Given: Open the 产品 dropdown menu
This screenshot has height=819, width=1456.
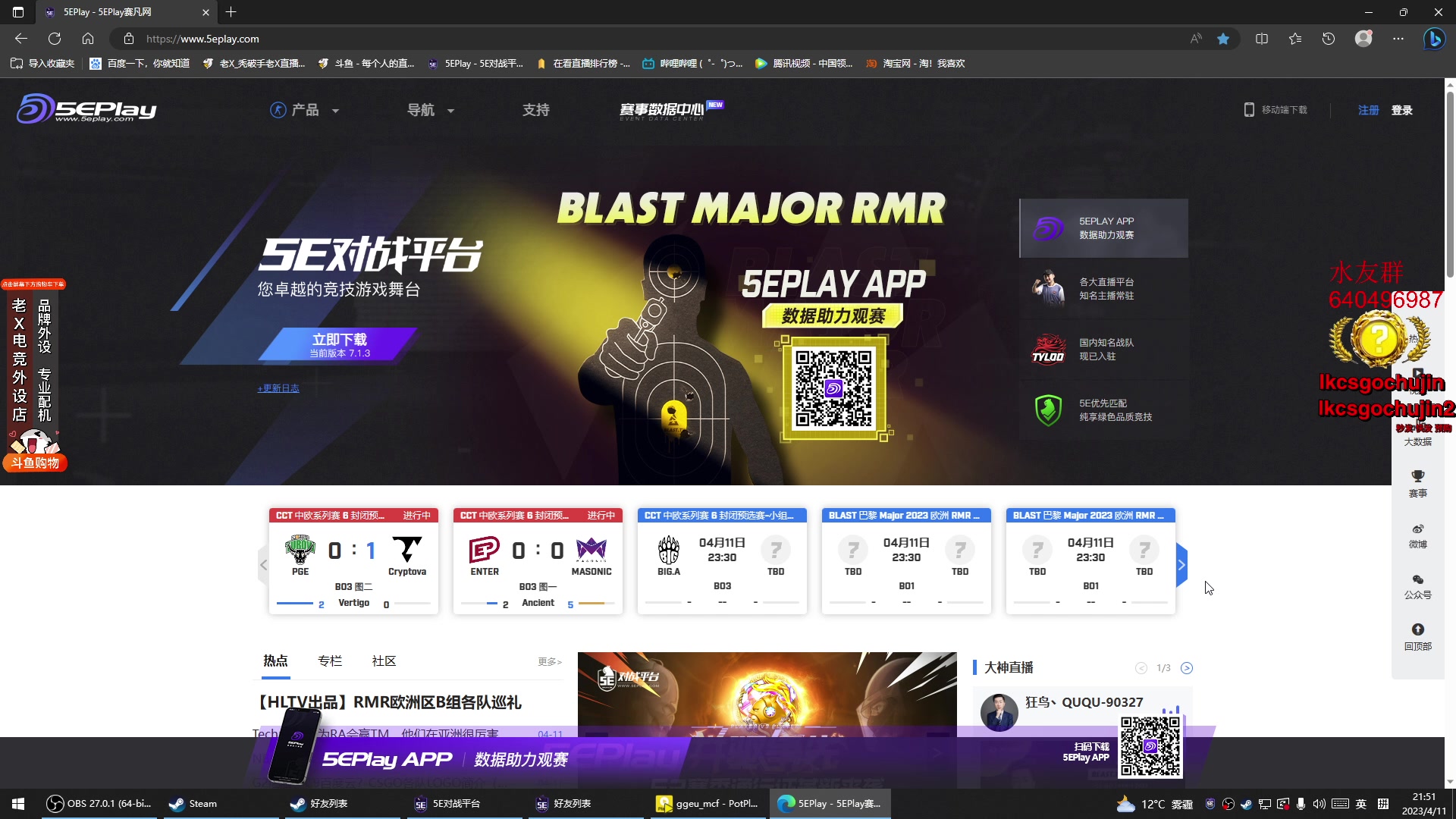Looking at the screenshot, I should tap(305, 110).
